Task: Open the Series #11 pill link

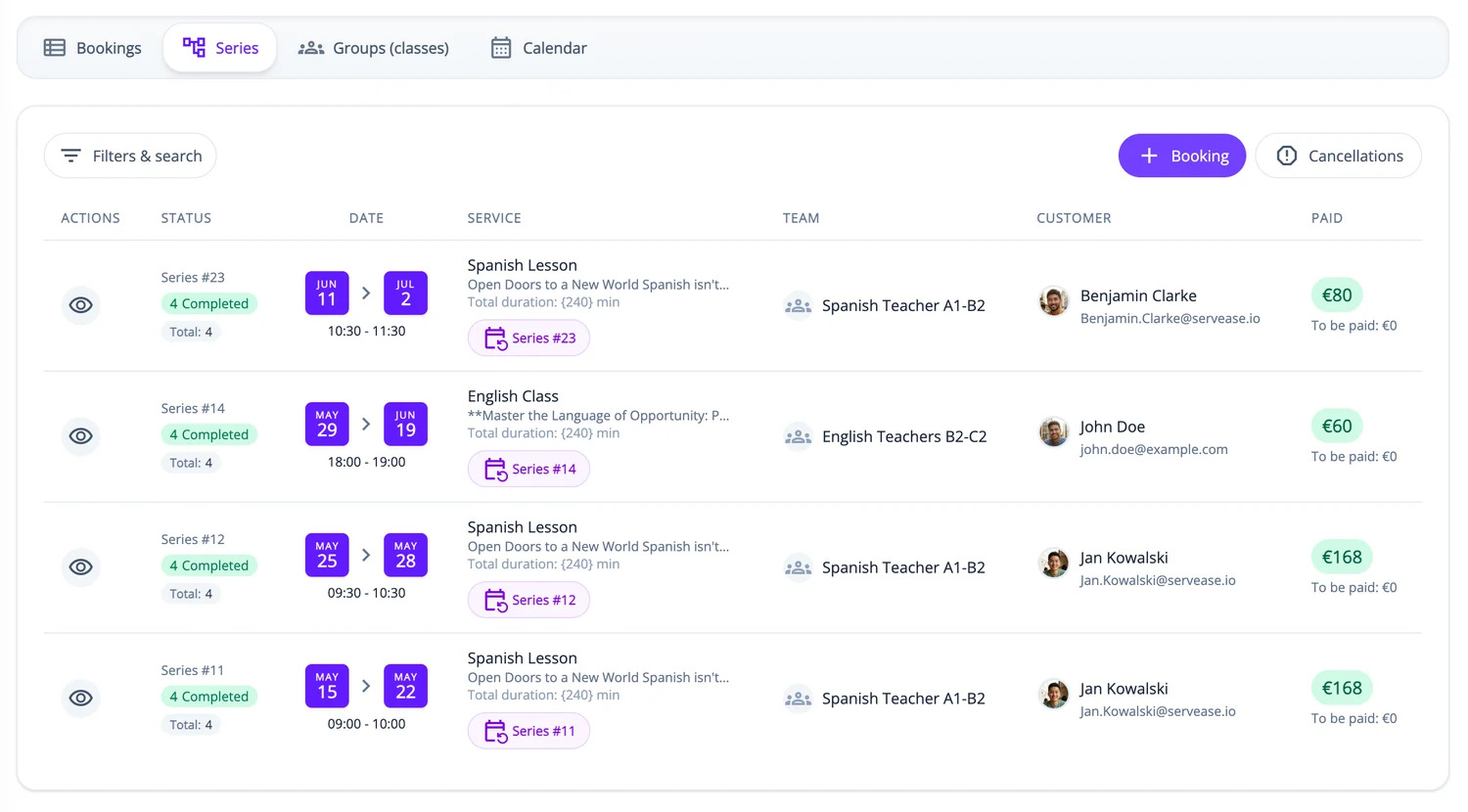Action: click(x=528, y=732)
